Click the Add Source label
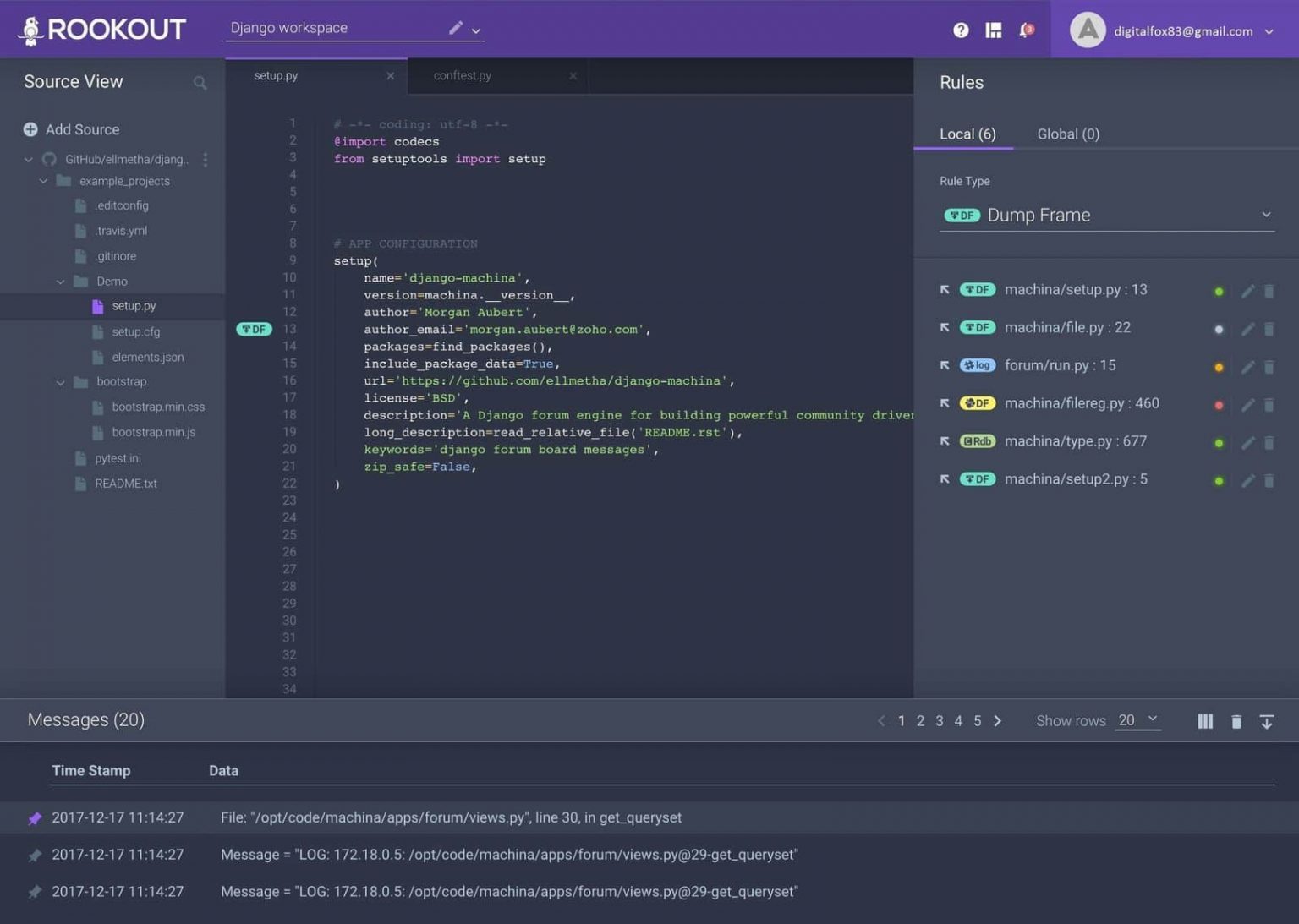Screen dimensions: 1299x924 click(82, 129)
